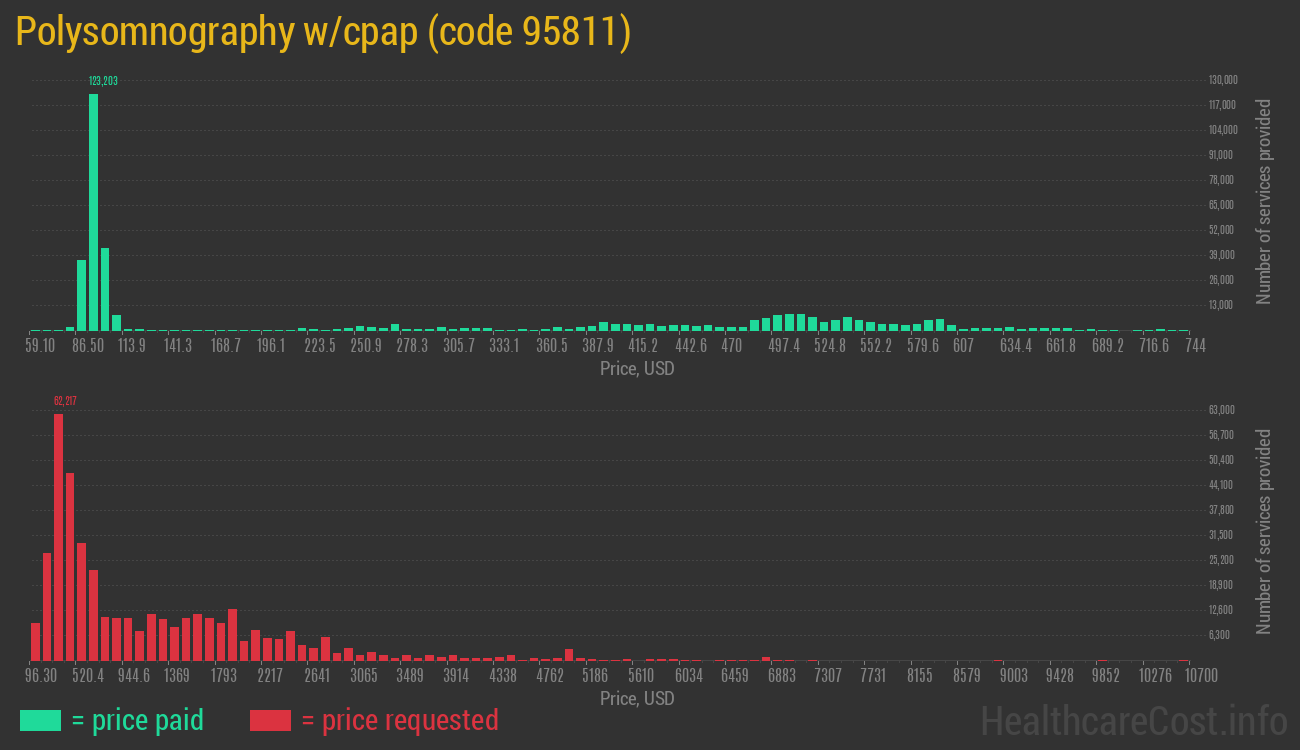
Task: Click the "= price paid" legend label
Action: 137,720
